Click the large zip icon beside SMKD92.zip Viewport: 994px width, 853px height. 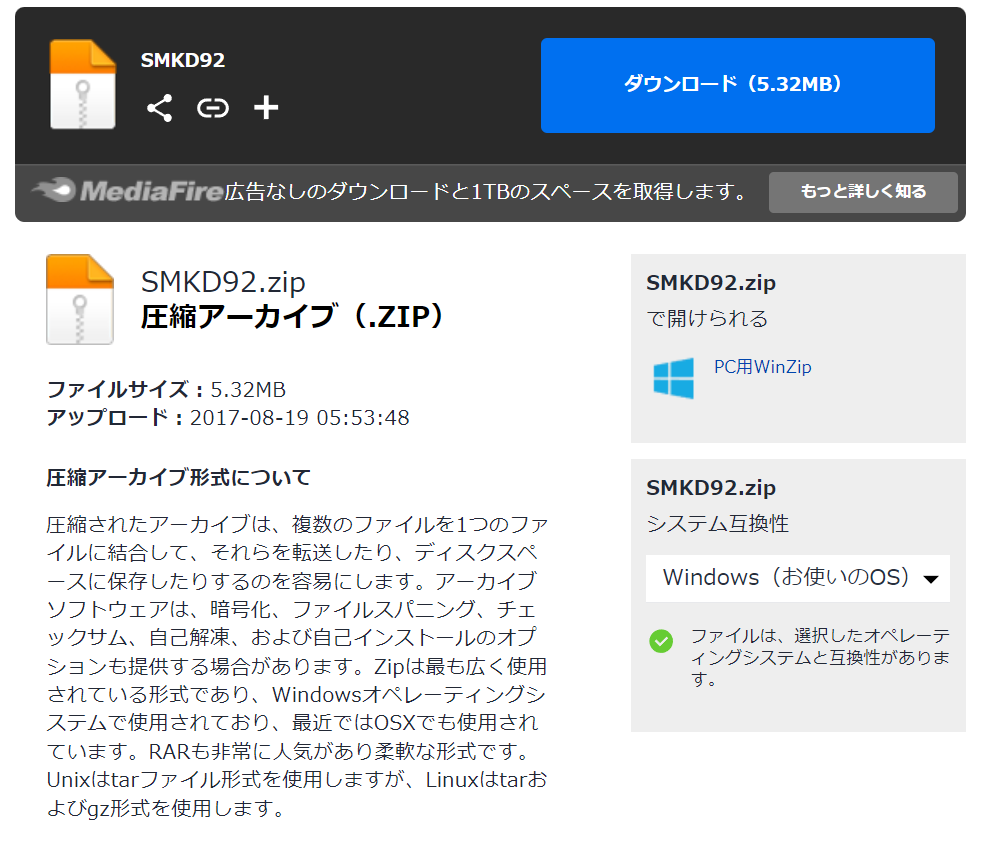(80, 299)
